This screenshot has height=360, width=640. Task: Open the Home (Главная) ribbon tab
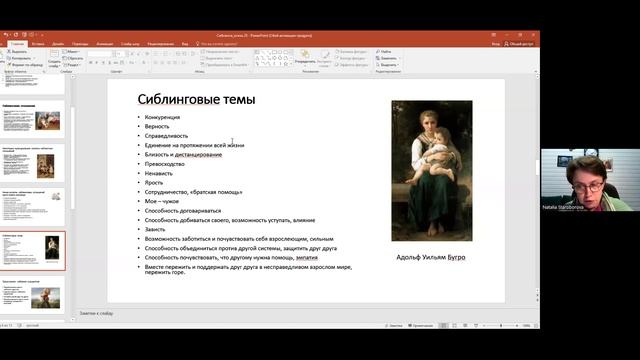pos(18,44)
